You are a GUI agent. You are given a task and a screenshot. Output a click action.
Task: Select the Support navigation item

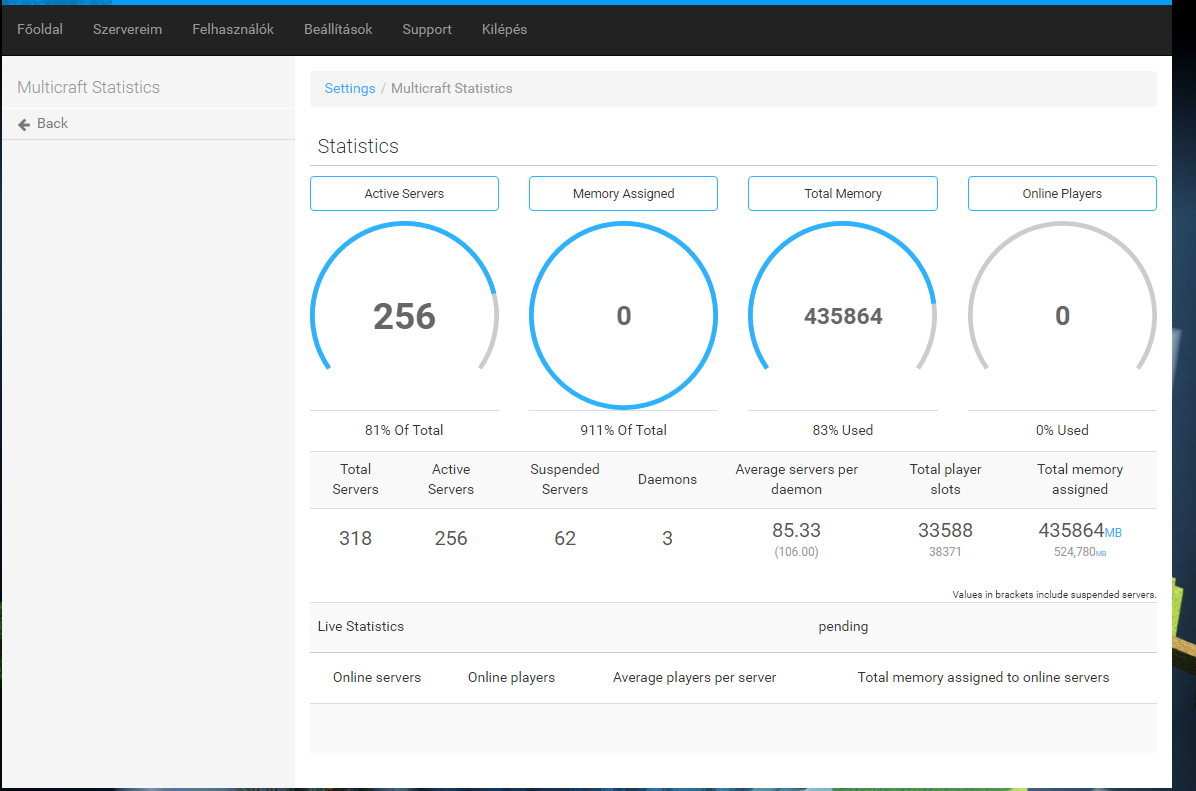click(427, 29)
